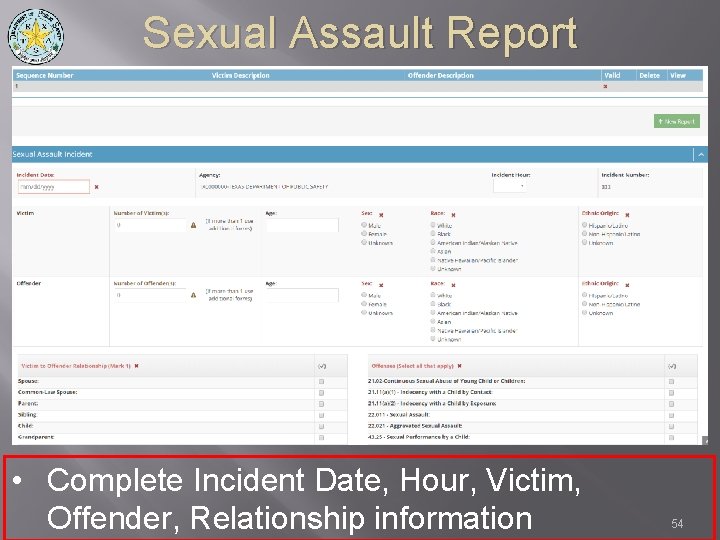Select Hispanic/Latino for Victim ethnic origin

pyautogui.click(x=585, y=225)
